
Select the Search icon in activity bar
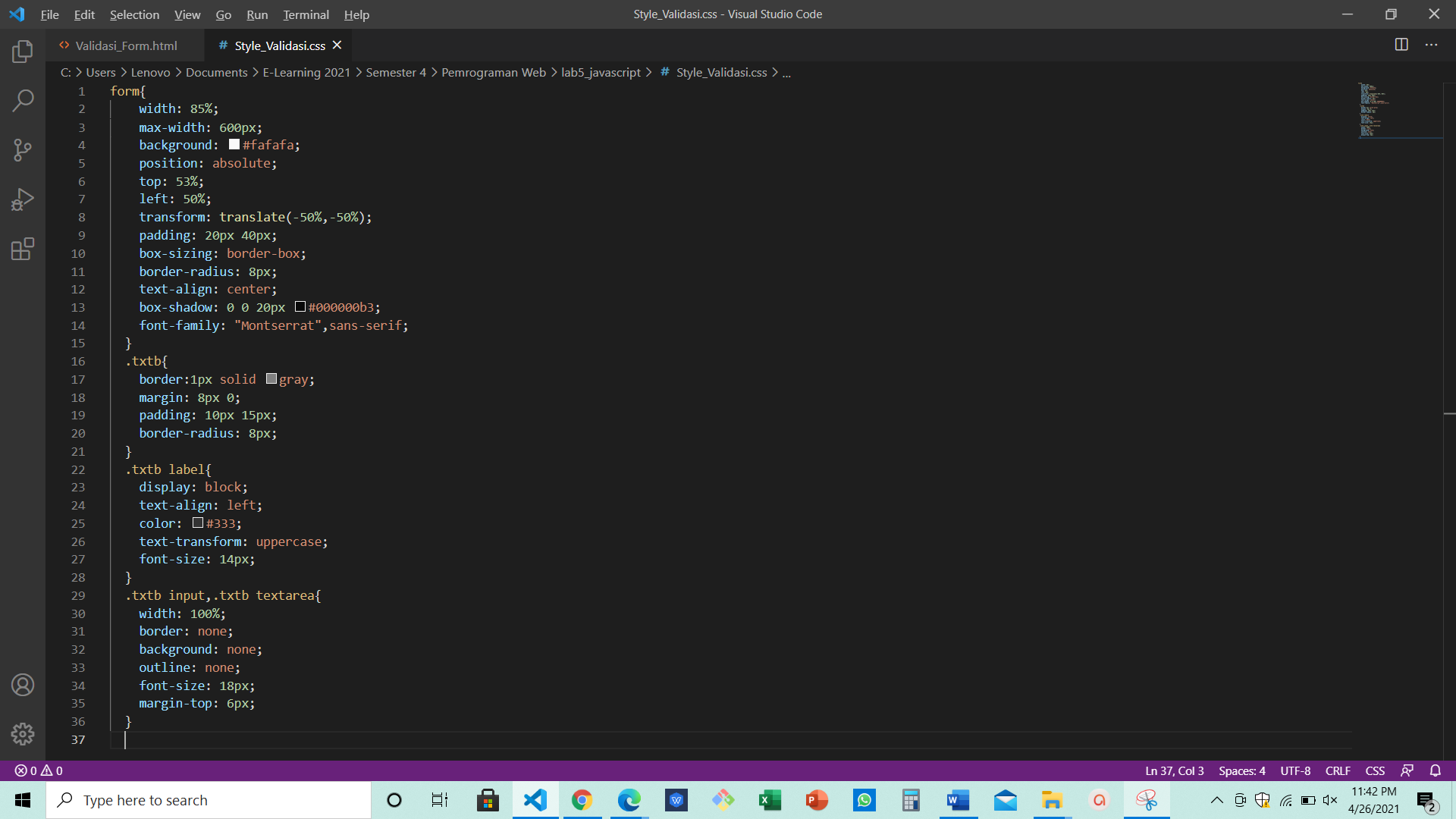coord(22,100)
